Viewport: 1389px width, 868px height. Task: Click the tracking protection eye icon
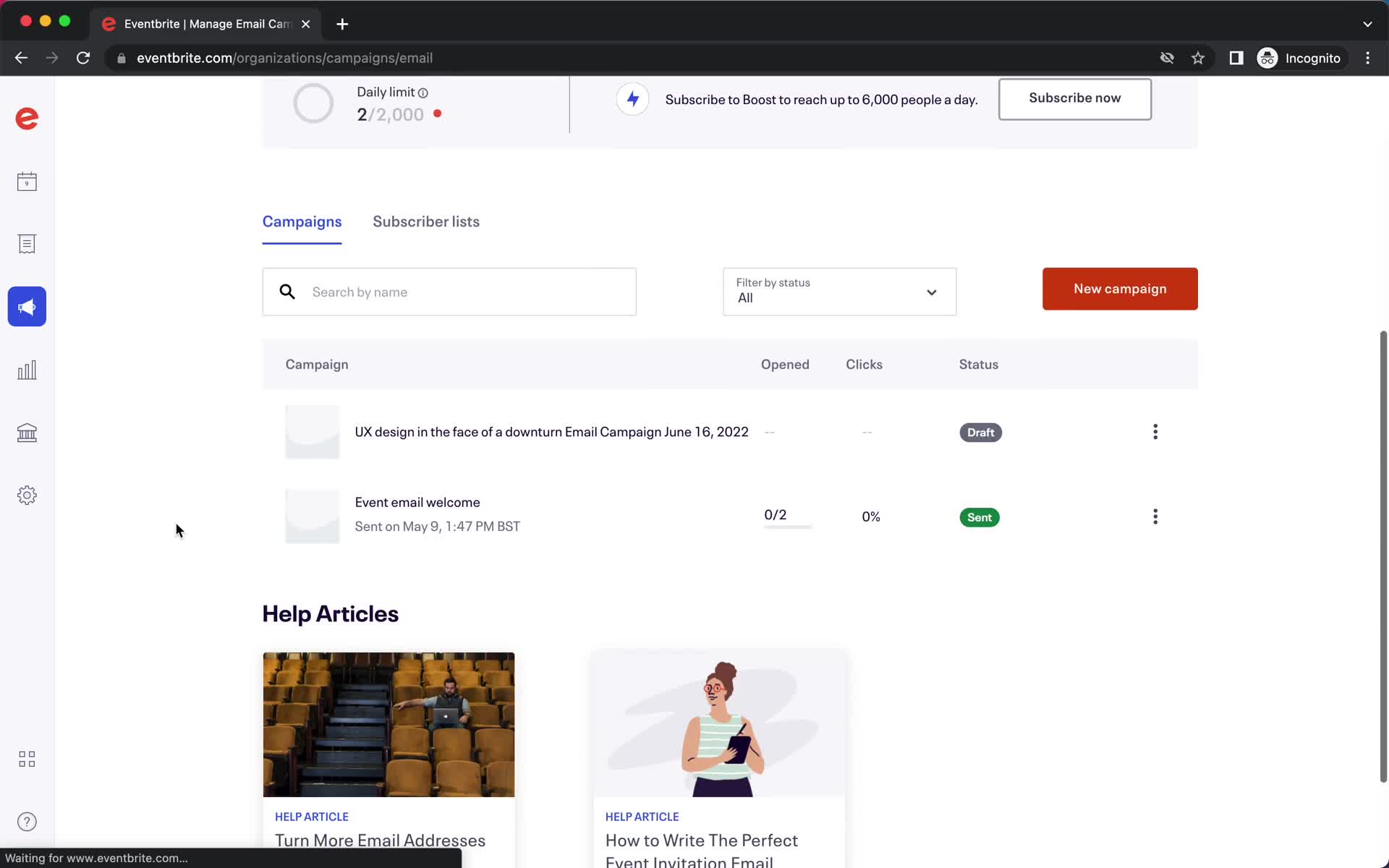pos(1167,58)
